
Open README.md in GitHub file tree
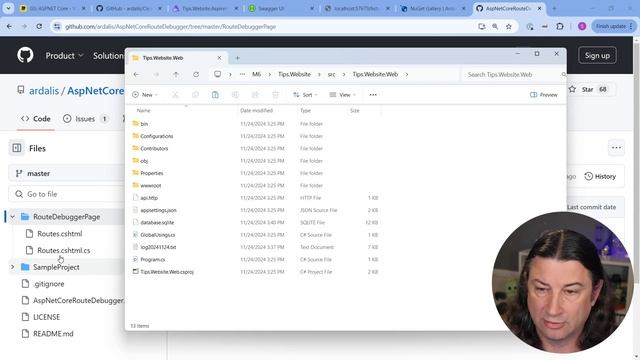click(x=53, y=334)
